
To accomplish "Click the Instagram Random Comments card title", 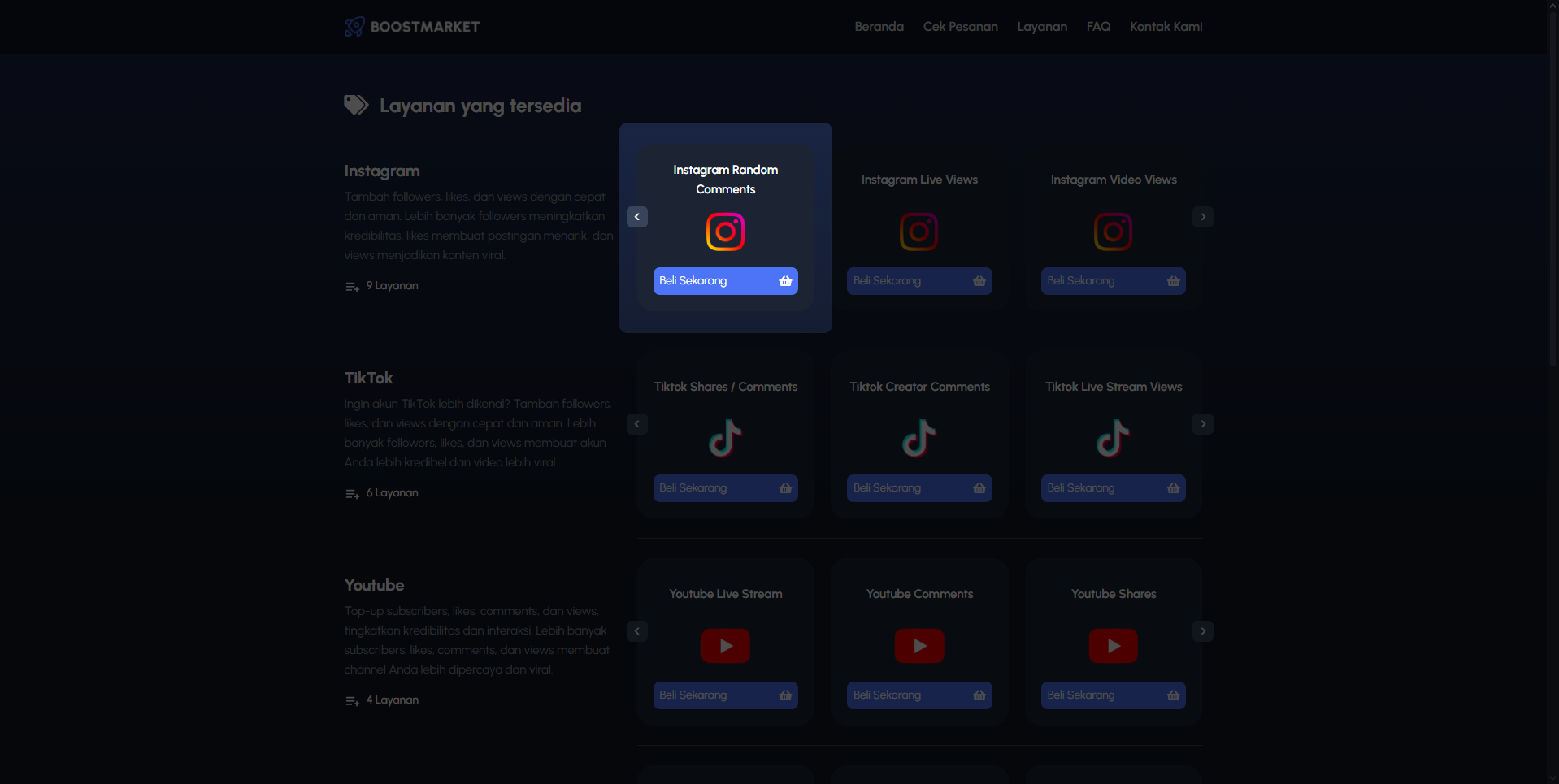I will [726, 180].
